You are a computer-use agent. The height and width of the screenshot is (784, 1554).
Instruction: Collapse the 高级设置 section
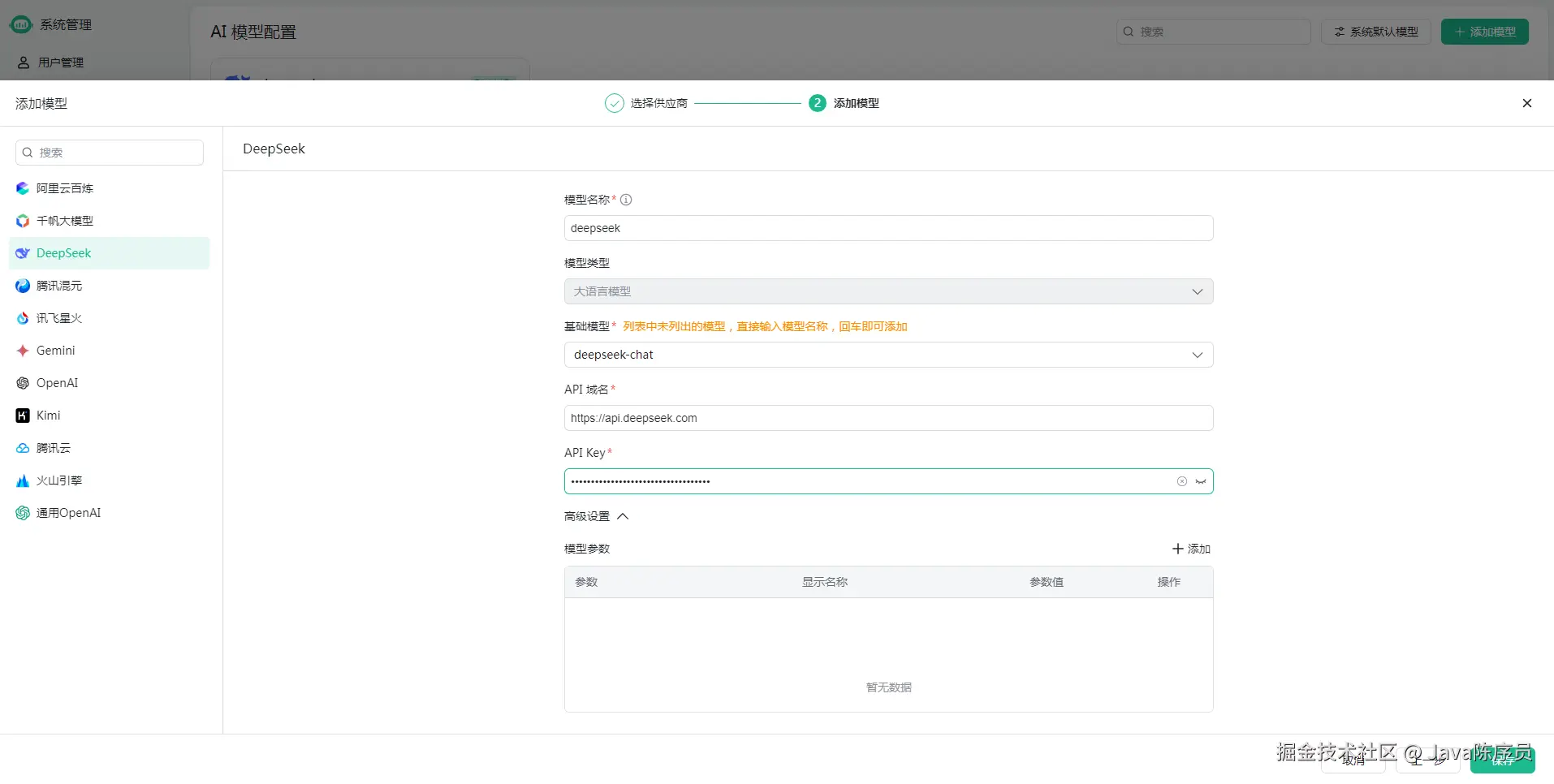click(x=597, y=516)
